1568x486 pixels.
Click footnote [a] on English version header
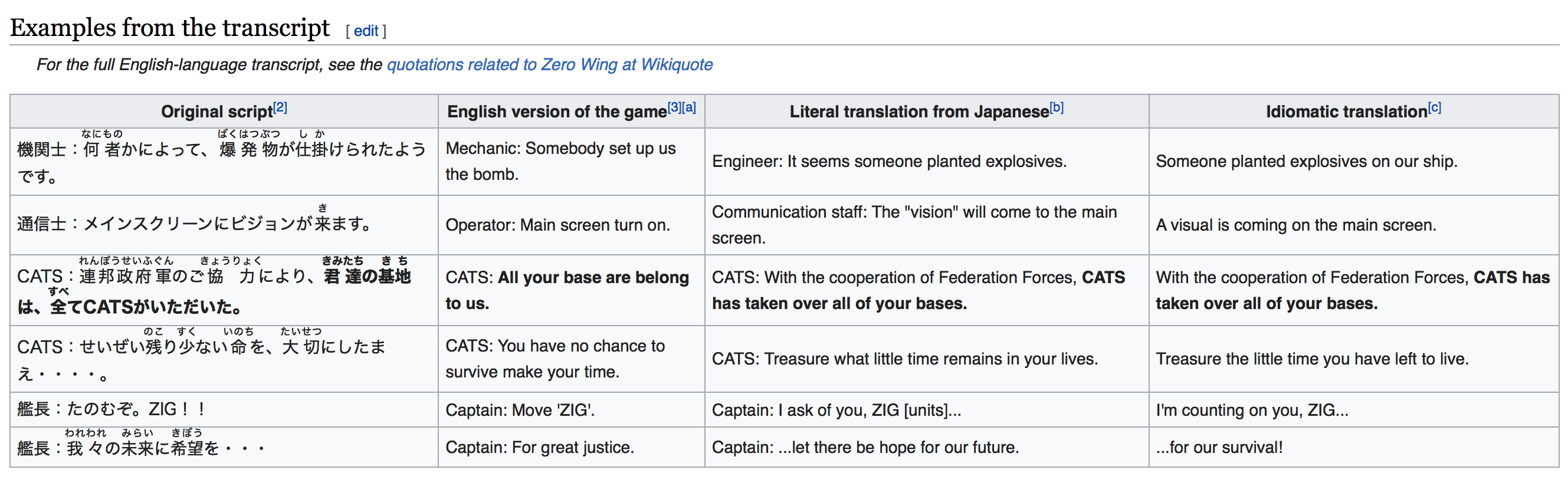688,108
